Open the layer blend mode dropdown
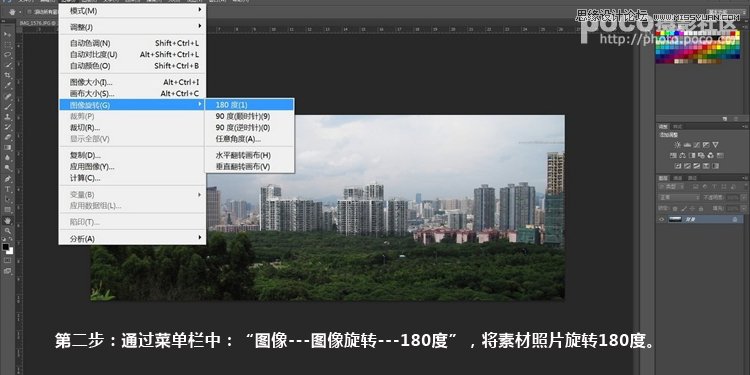Screen dimensions: 750x375 tap(680, 197)
